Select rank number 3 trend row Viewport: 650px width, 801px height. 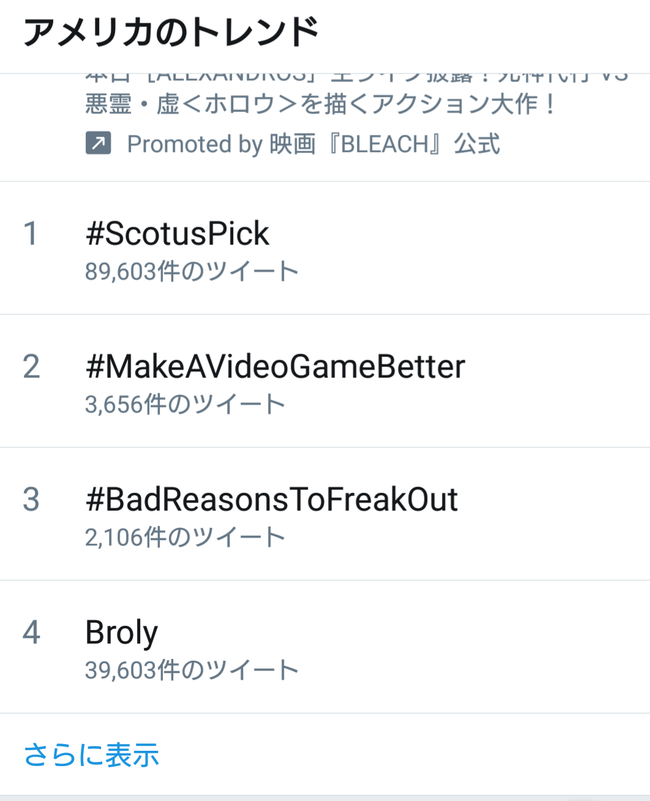tap(325, 514)
